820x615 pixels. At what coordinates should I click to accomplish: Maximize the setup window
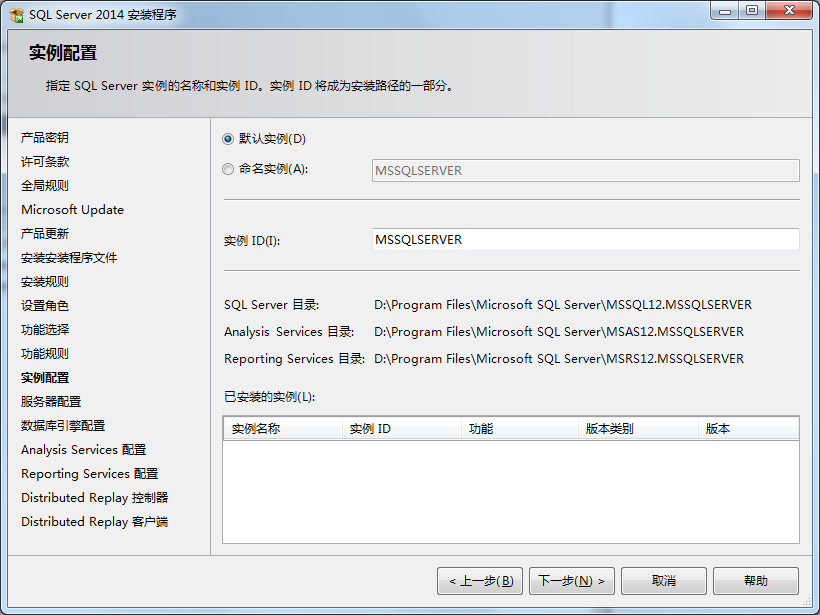[752, 10]
